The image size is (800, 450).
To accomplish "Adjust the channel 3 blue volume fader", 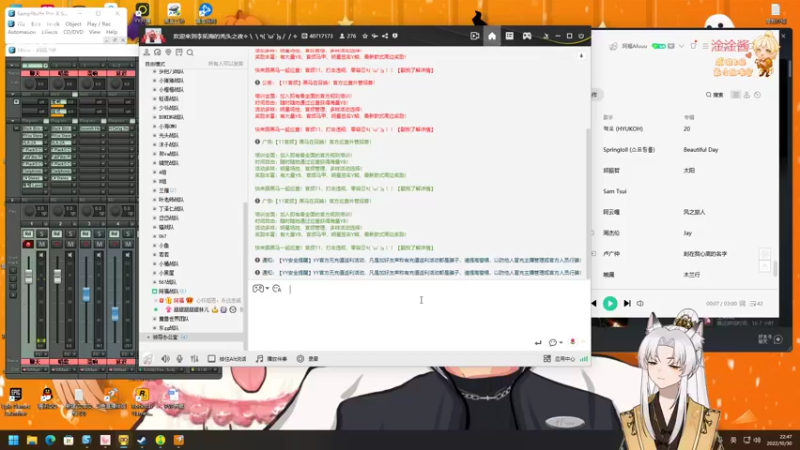I will click(x=86, y=294).
